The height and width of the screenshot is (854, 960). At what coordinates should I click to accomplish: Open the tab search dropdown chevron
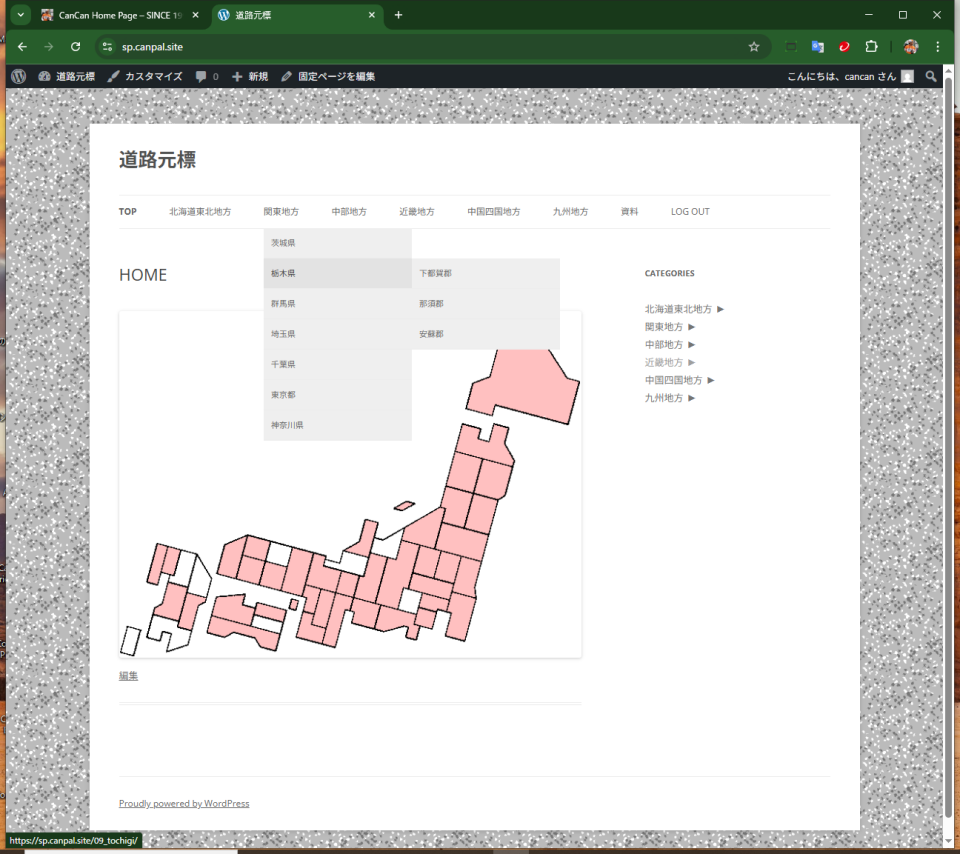click(x=20, y=15)
